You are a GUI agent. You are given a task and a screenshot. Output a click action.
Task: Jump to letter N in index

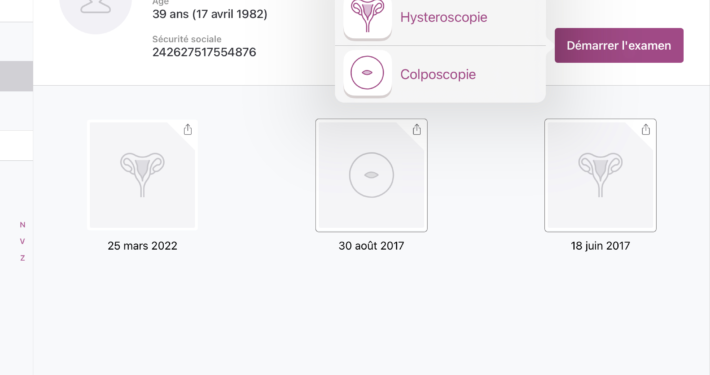pyautogui.click(x=23, y=225)
